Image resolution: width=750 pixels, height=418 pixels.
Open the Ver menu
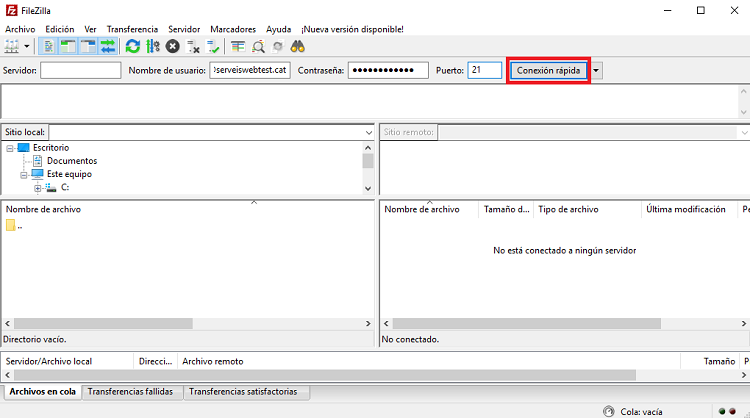click(90, 29)
